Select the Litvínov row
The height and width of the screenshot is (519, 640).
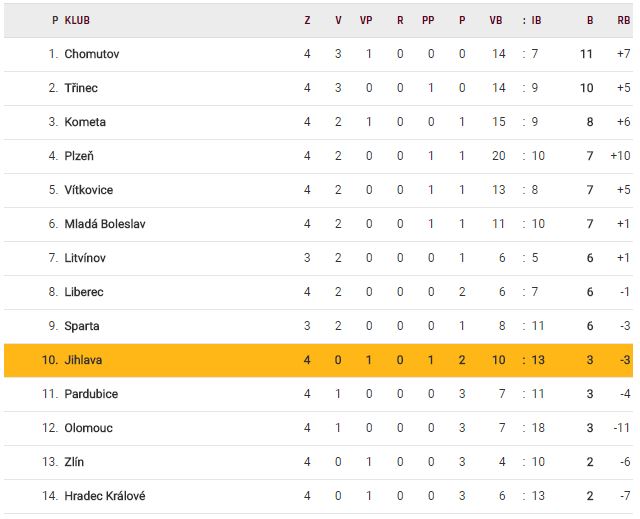pos(318,258)
